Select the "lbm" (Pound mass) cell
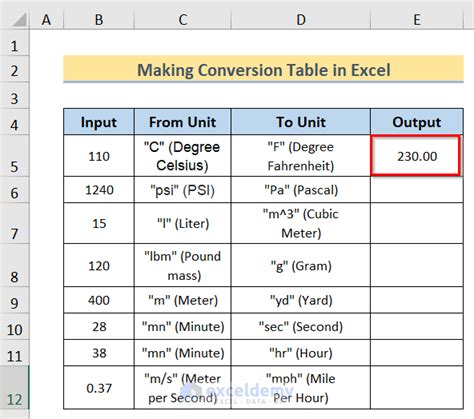 pyautogui.click(x=183, y=265)
